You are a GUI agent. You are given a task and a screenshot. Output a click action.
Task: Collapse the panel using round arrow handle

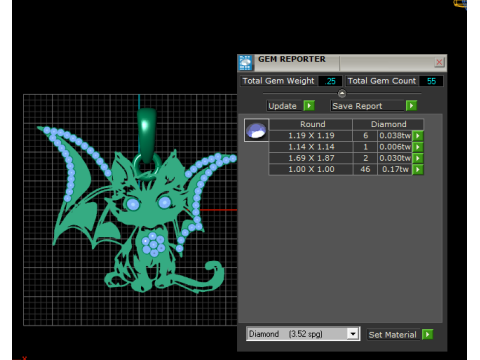click(342, 93)
